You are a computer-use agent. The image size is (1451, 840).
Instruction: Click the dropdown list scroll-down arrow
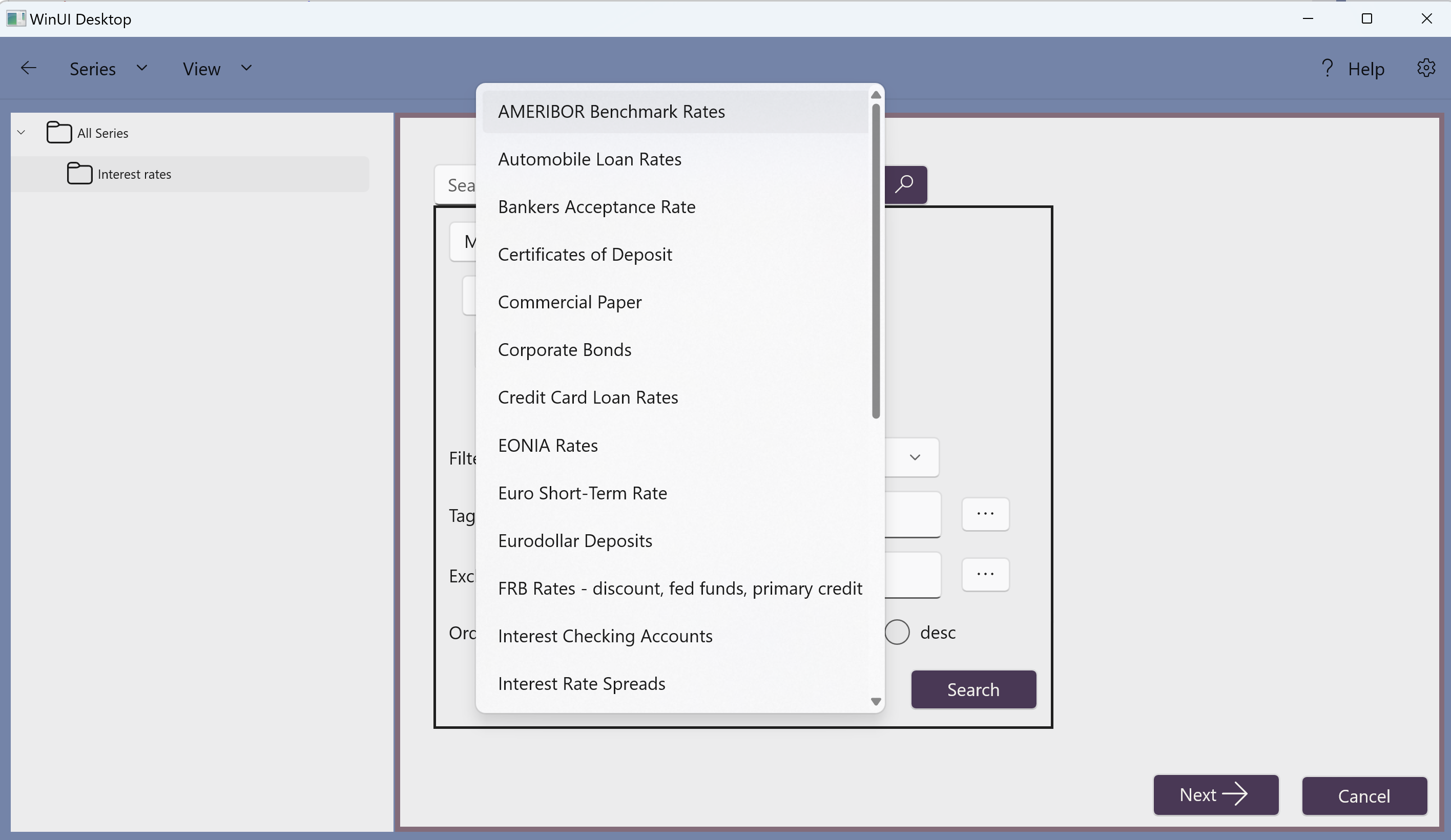click(x=876, y=701)
